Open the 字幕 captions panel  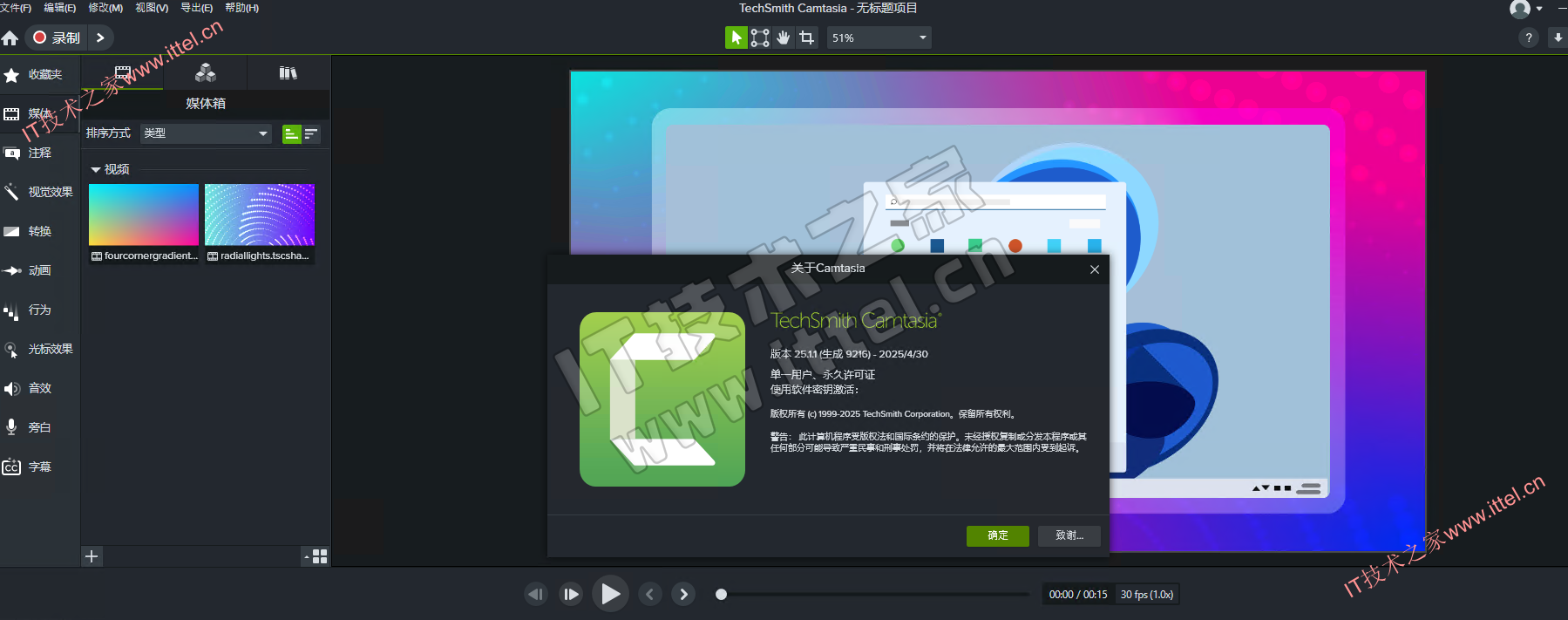[x=40, y=467]
